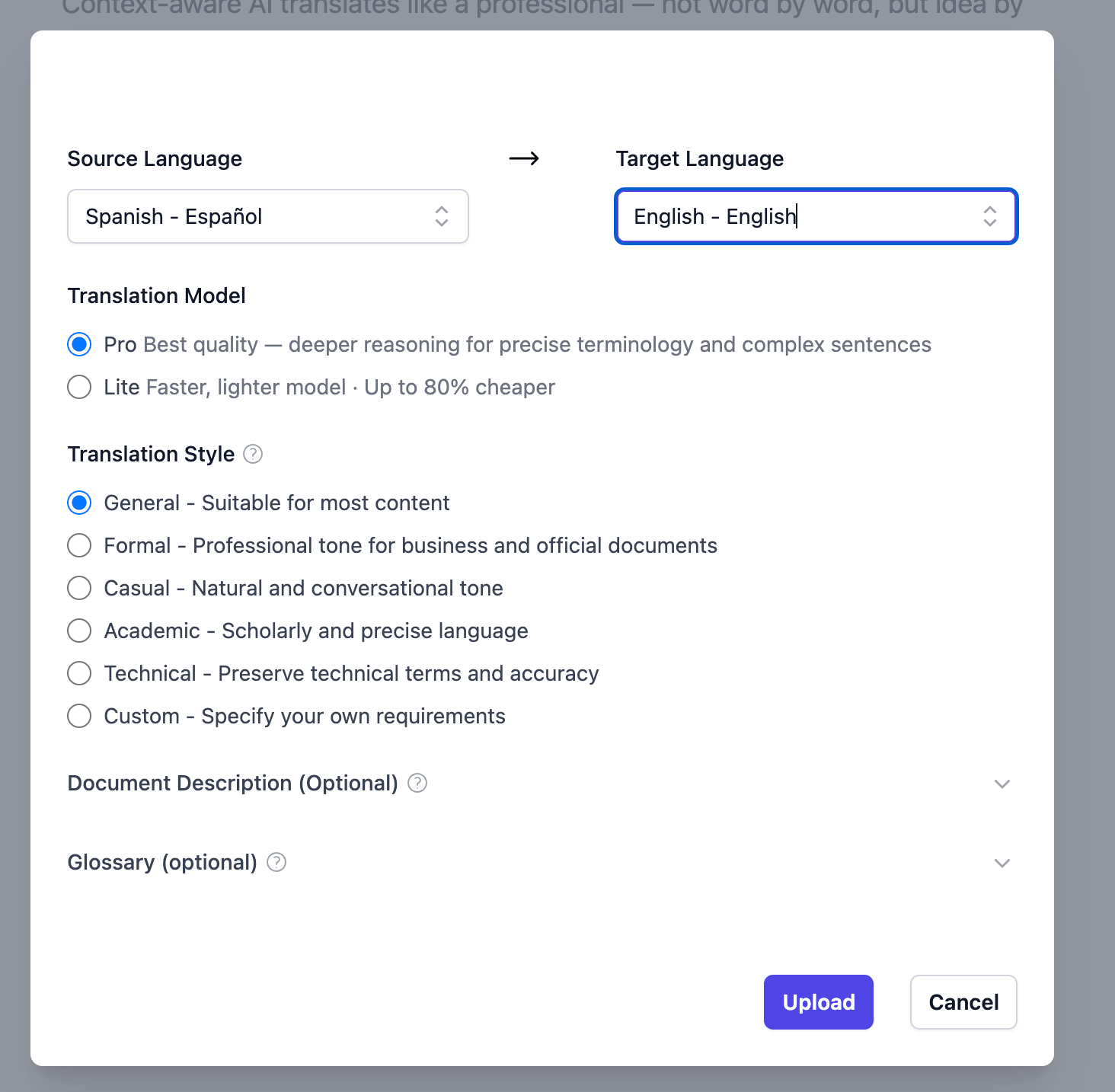Expand the Glossary section chevron
This screenshot has height=1092, width=1115.
[1002, 863]
